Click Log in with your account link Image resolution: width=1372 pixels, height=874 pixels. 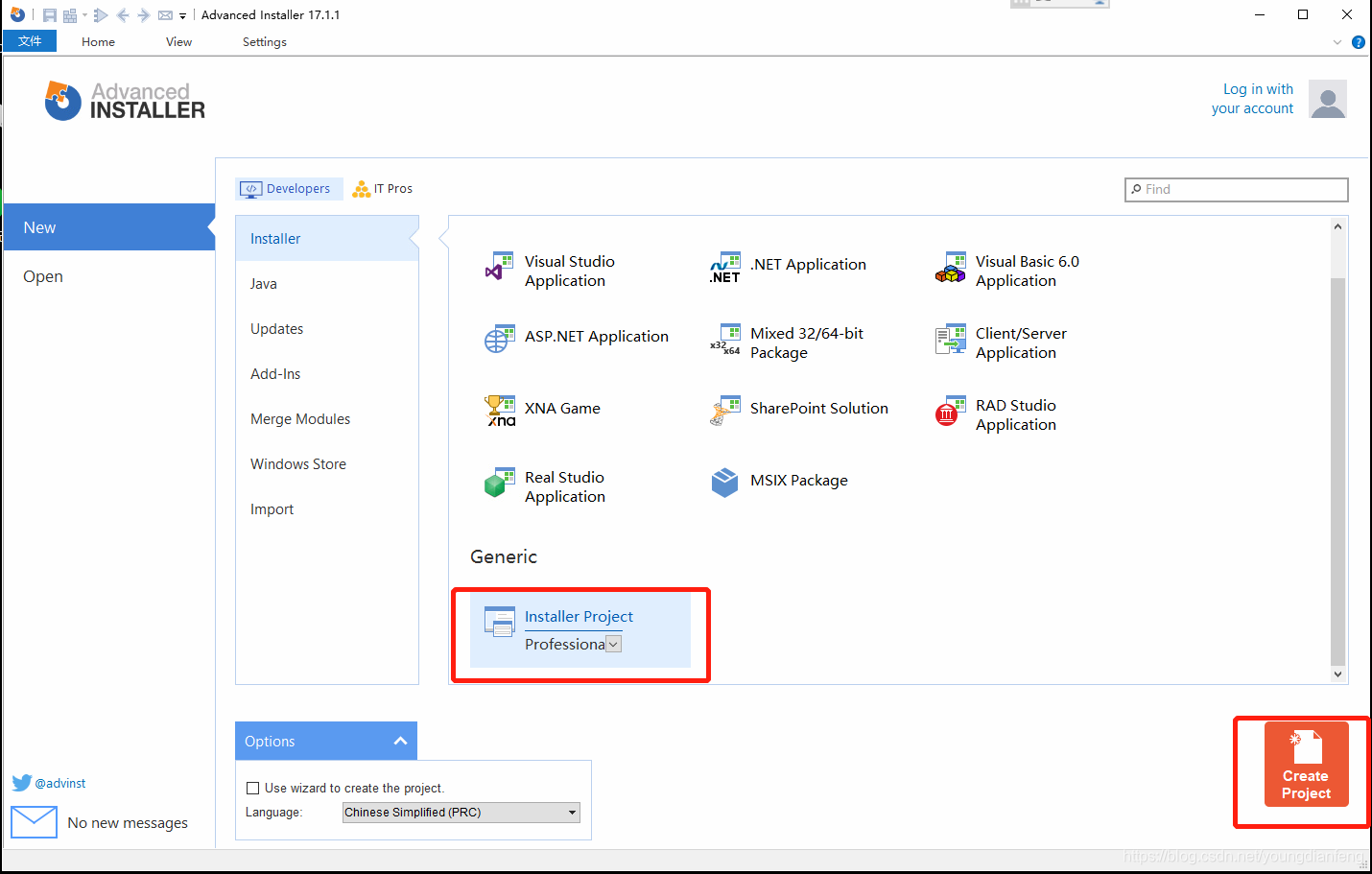point(1252,99)
